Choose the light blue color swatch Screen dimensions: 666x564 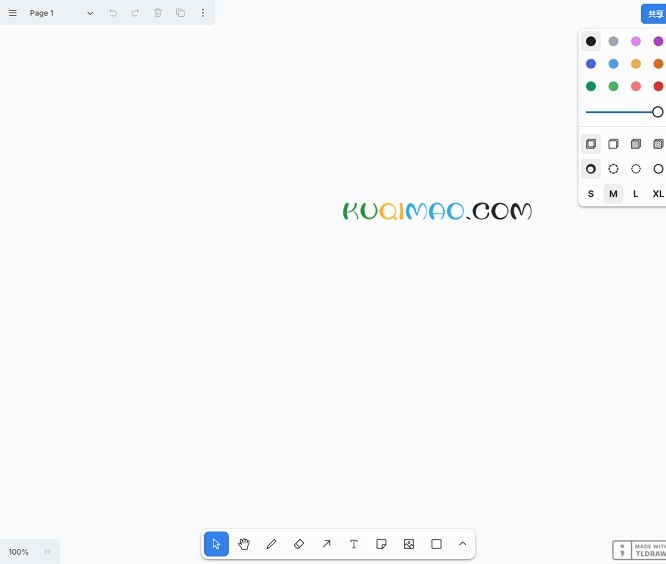(613, 64)
